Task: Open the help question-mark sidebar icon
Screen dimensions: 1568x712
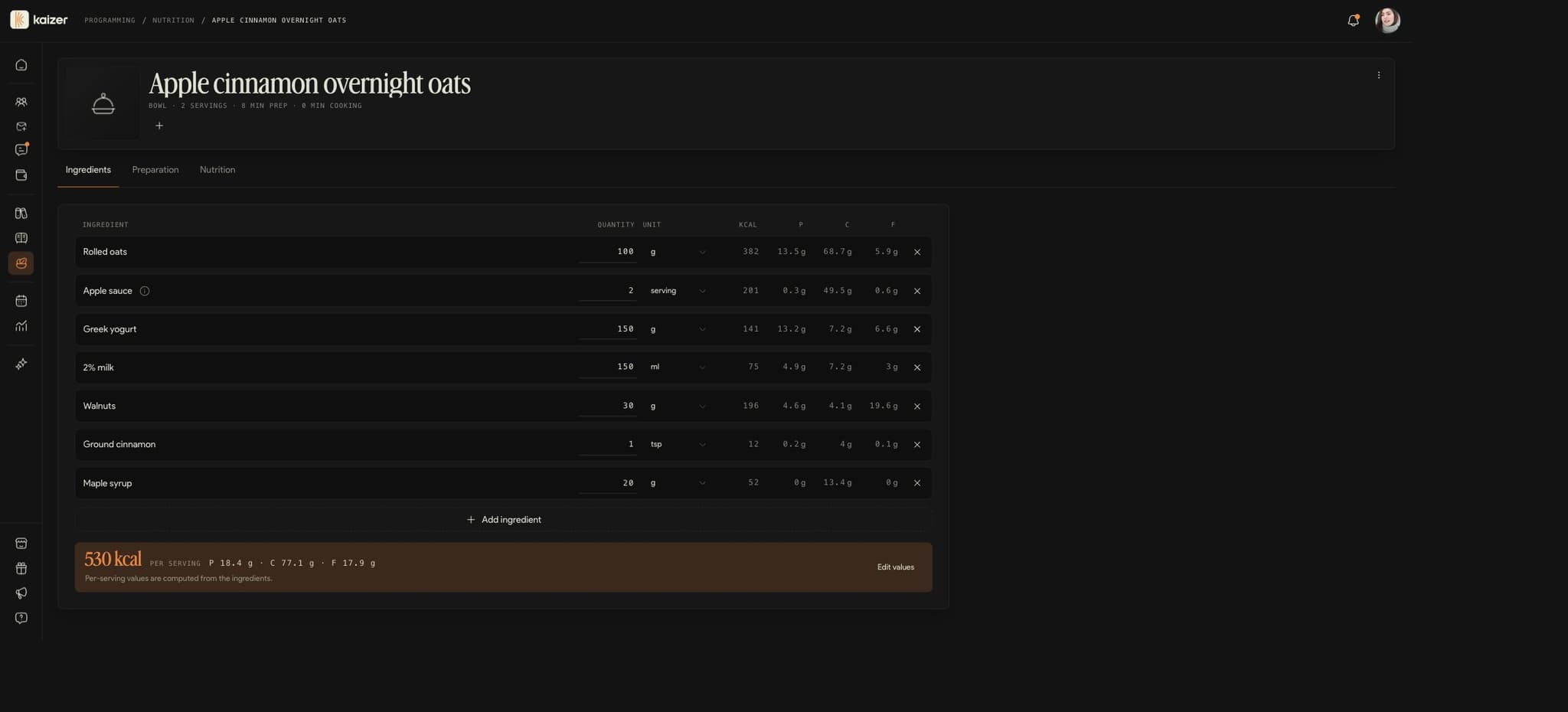Action: (x=21, y=618)
